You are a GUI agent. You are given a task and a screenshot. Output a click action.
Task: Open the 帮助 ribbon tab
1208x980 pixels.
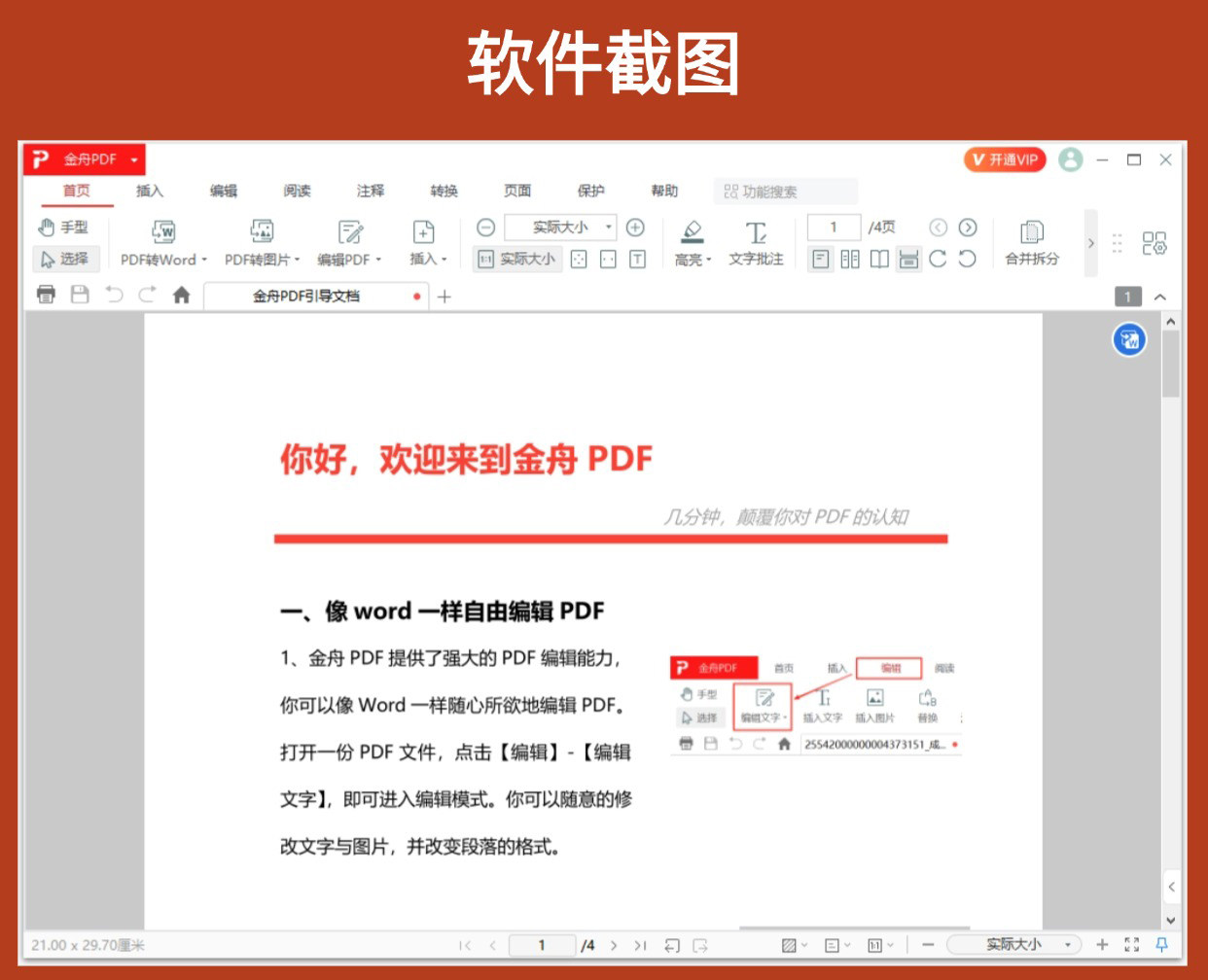tap(664, 191)
